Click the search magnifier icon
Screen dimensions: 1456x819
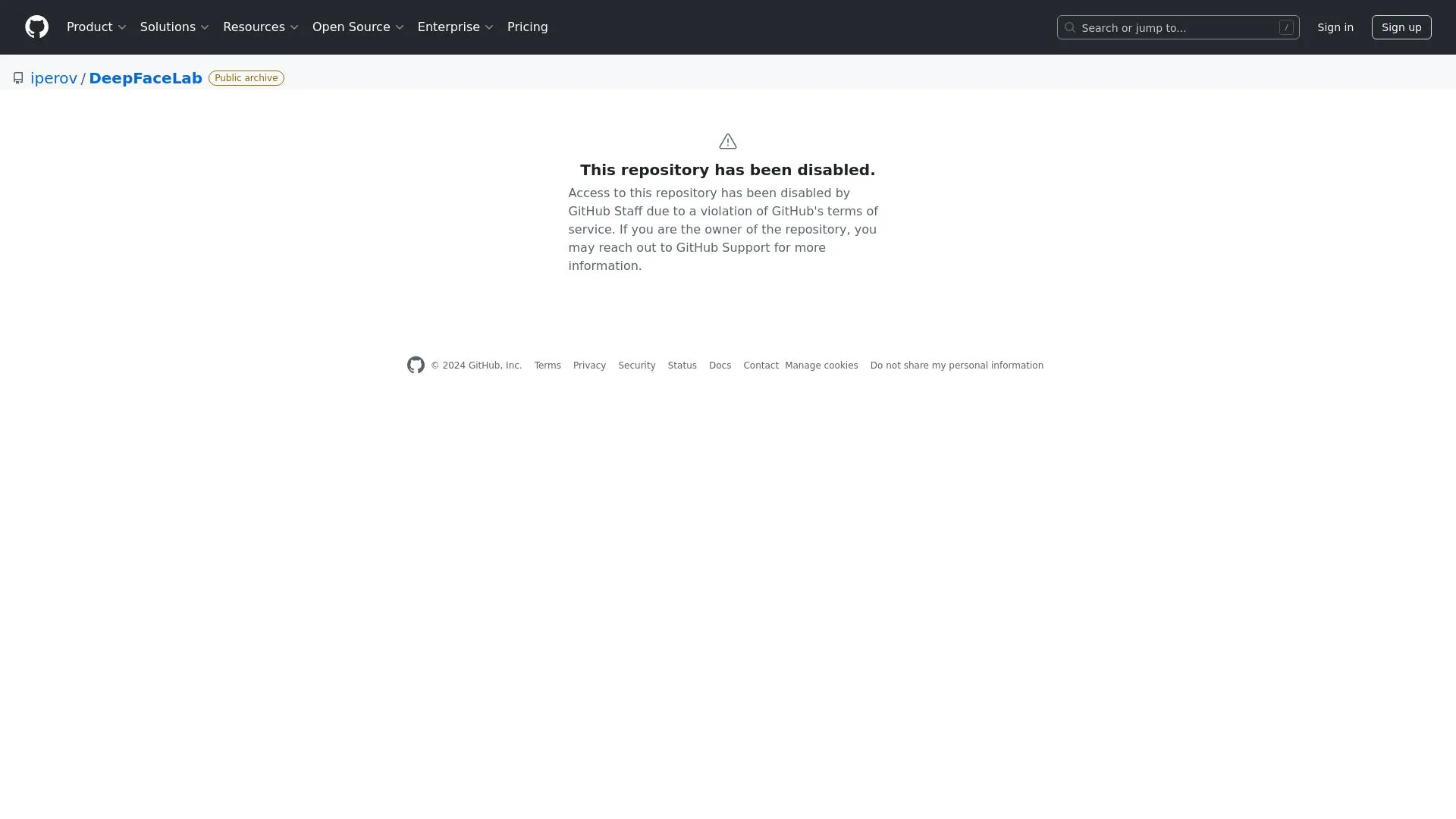click(1070, 28)
